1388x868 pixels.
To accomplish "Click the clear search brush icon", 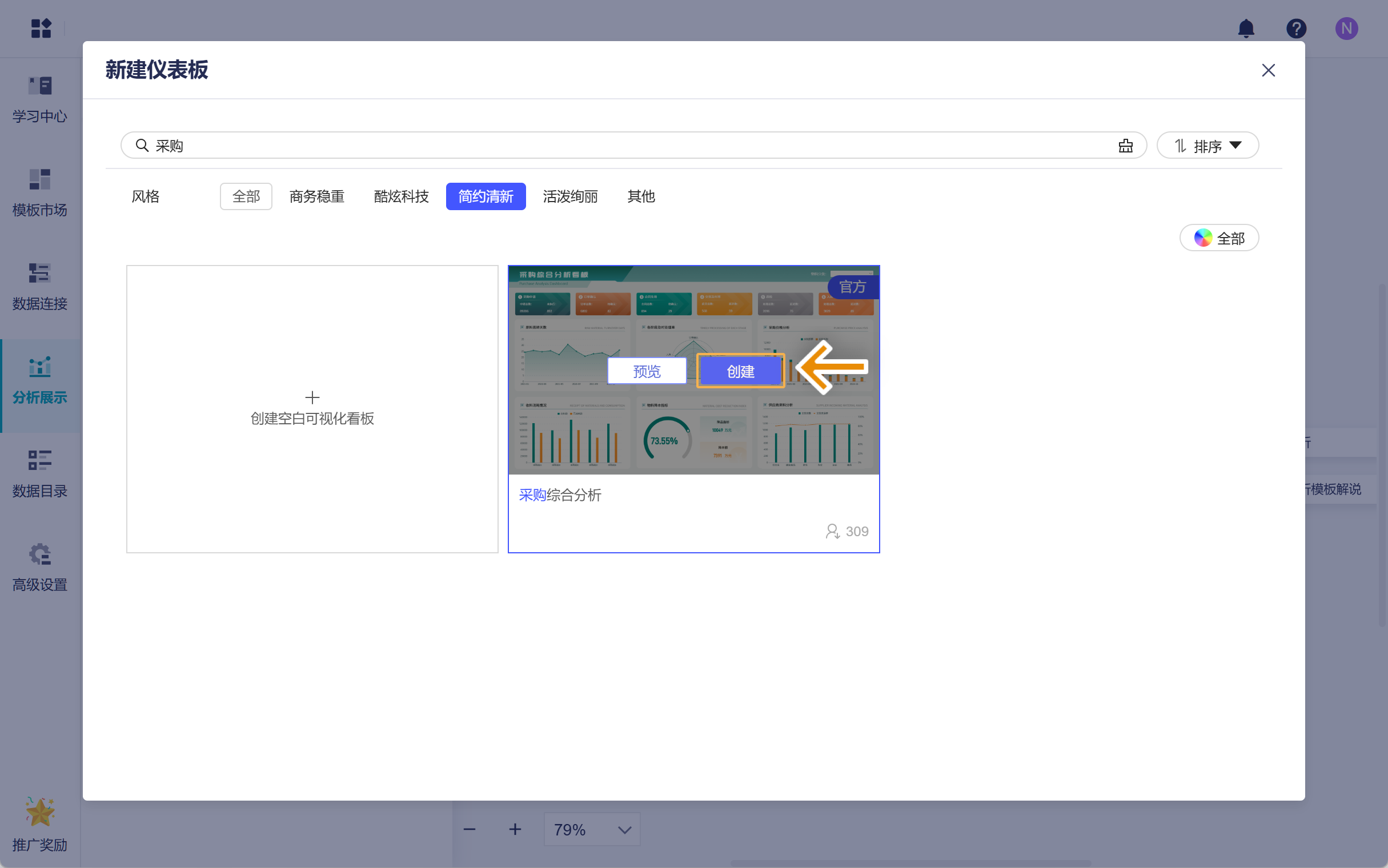I will [1125, 146].
